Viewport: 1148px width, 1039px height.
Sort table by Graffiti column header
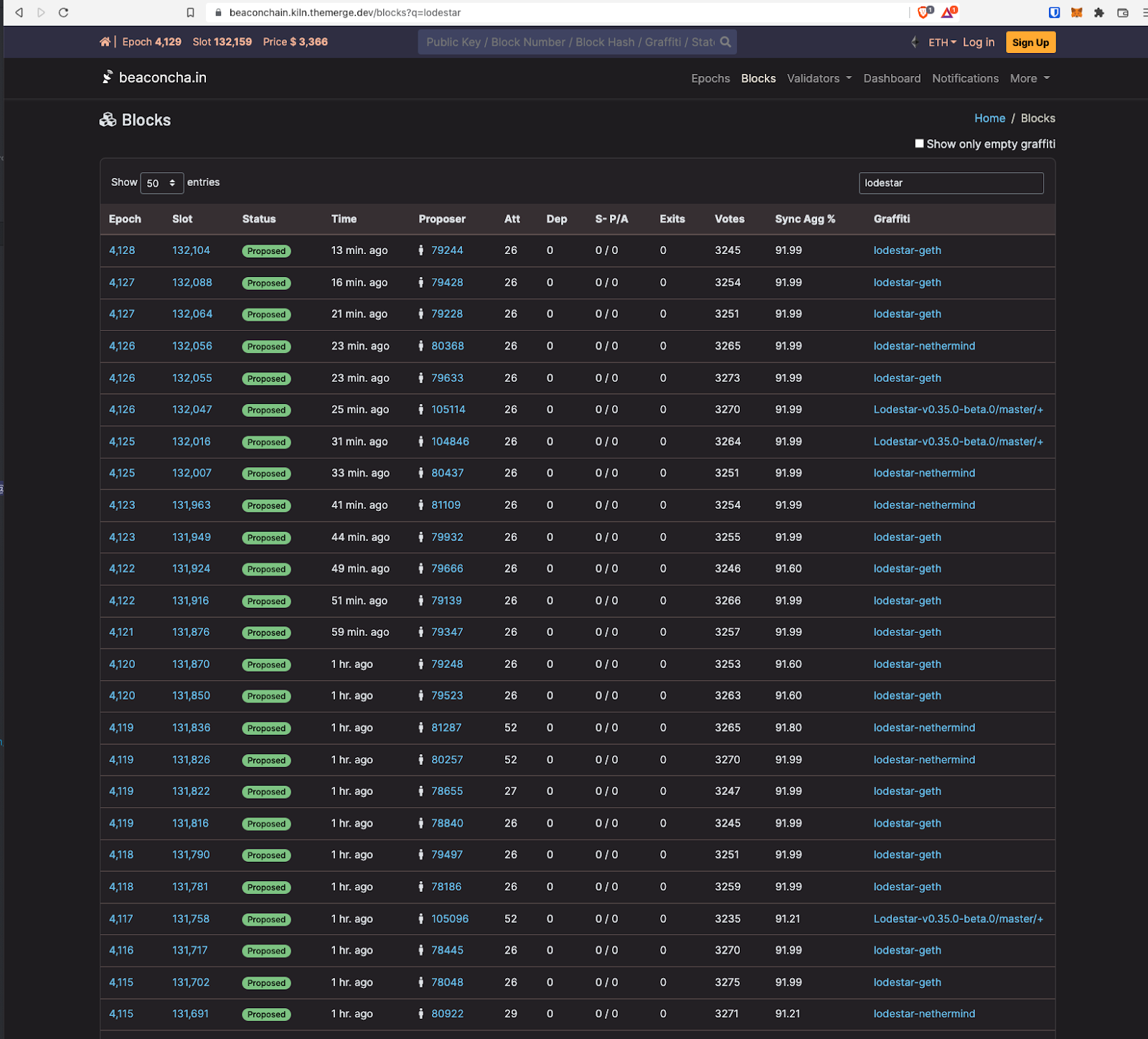pos(892,219)
